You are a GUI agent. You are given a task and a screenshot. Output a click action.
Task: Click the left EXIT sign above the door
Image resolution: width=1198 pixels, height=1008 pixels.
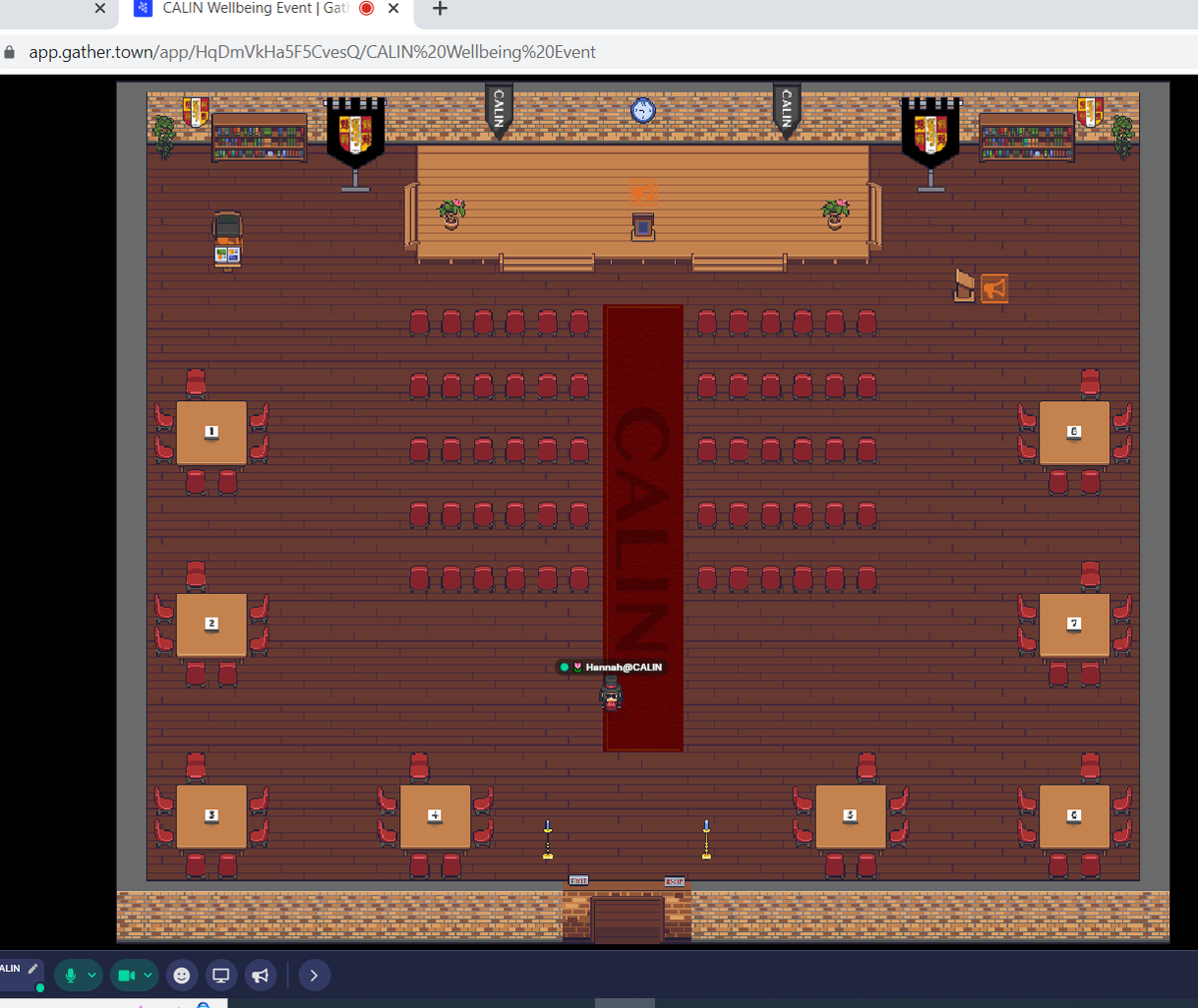578,880
